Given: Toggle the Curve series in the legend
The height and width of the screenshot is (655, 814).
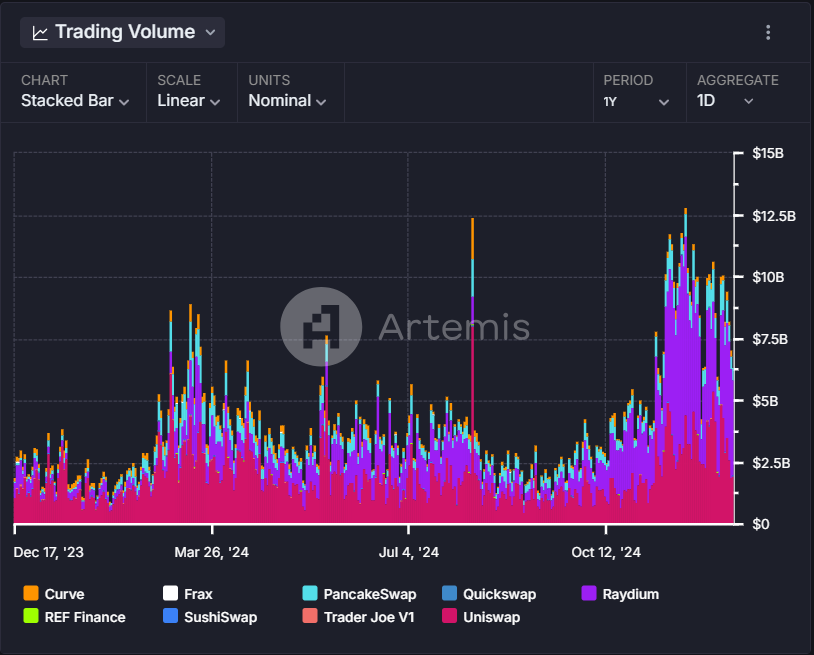Looking at the screenshot, I should 64,594.
